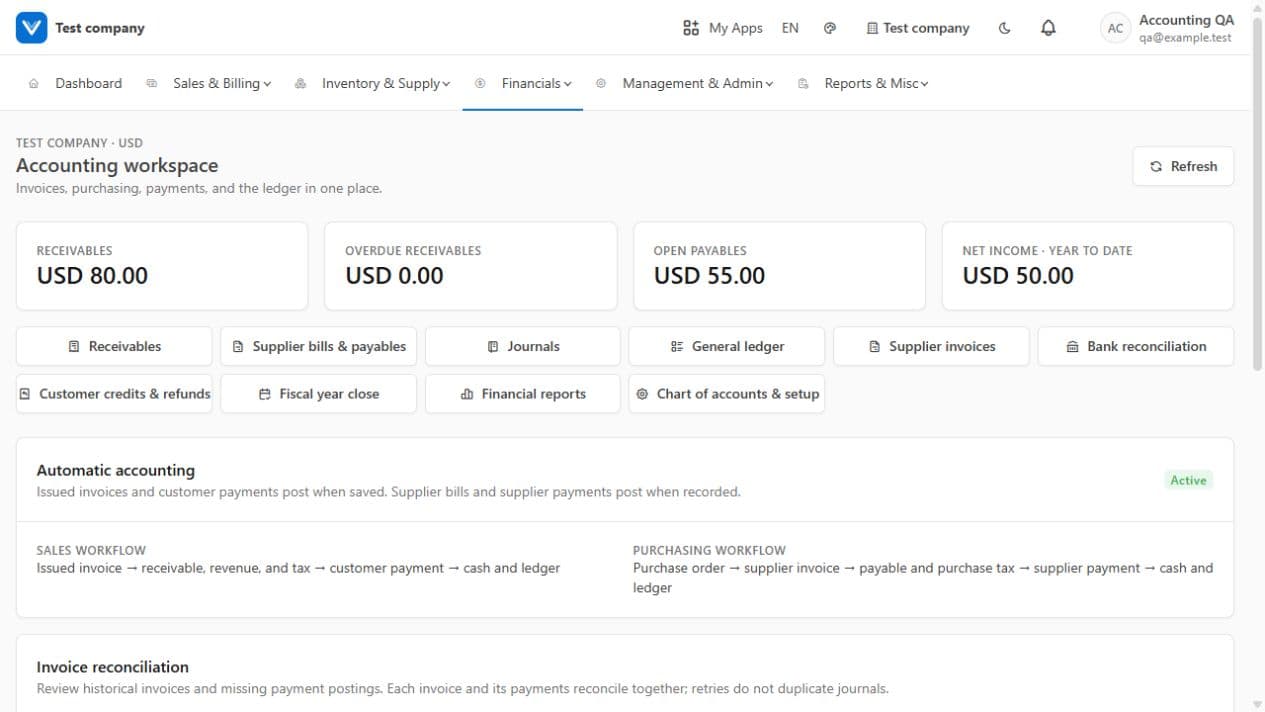Open Chart of accounts & setup
Screen dimensions: 1265x712
point(727,394)
